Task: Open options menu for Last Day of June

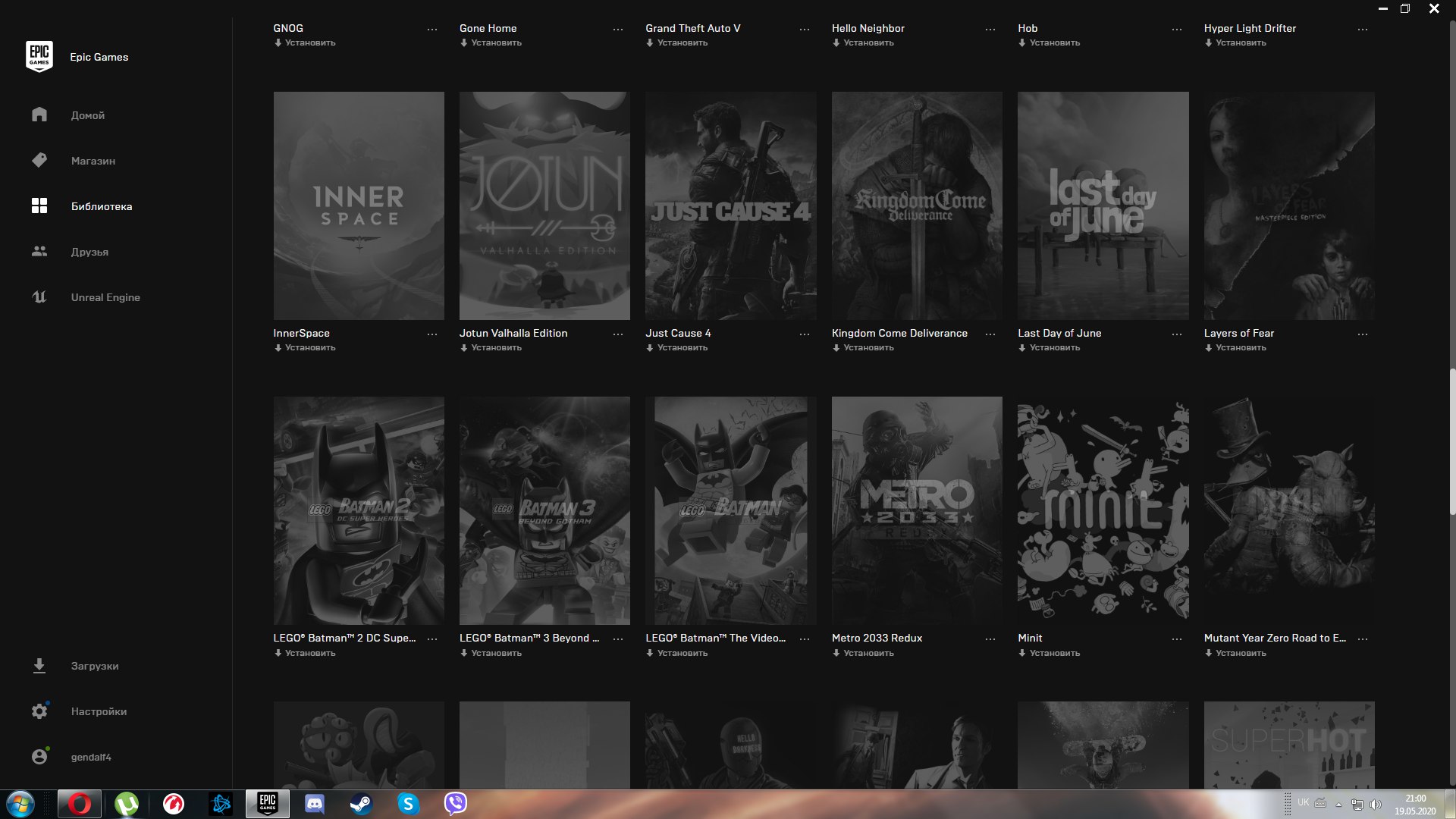Action: pyautogui.click(x=1177, y=334)
